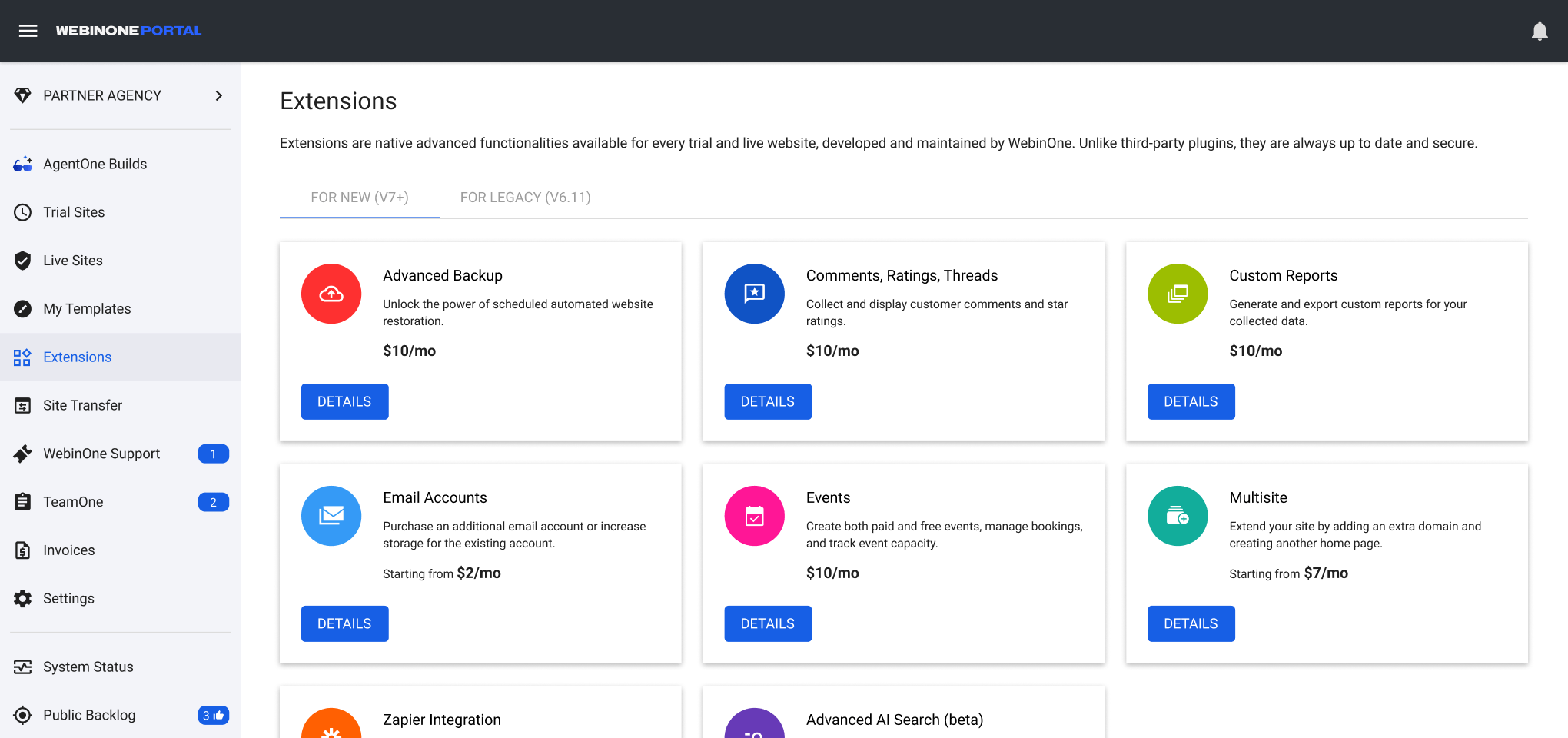This screenshot has width=1568, height=738.
Task: Click the Public Backlog badge showing 3
Action: (x=213, y=716)
